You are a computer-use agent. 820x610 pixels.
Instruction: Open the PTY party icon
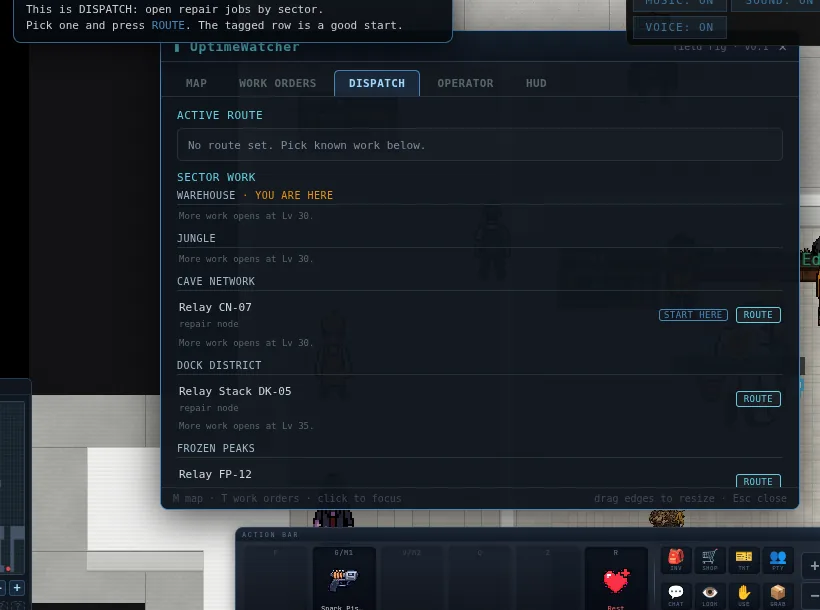tap(778, 559)
